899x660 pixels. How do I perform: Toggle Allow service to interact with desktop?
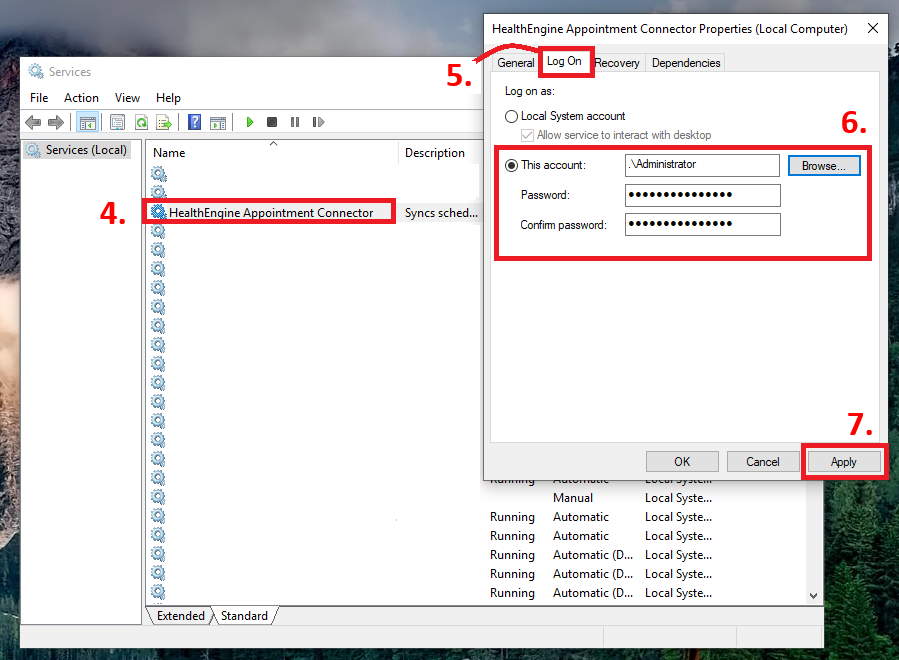click(528, 135)
